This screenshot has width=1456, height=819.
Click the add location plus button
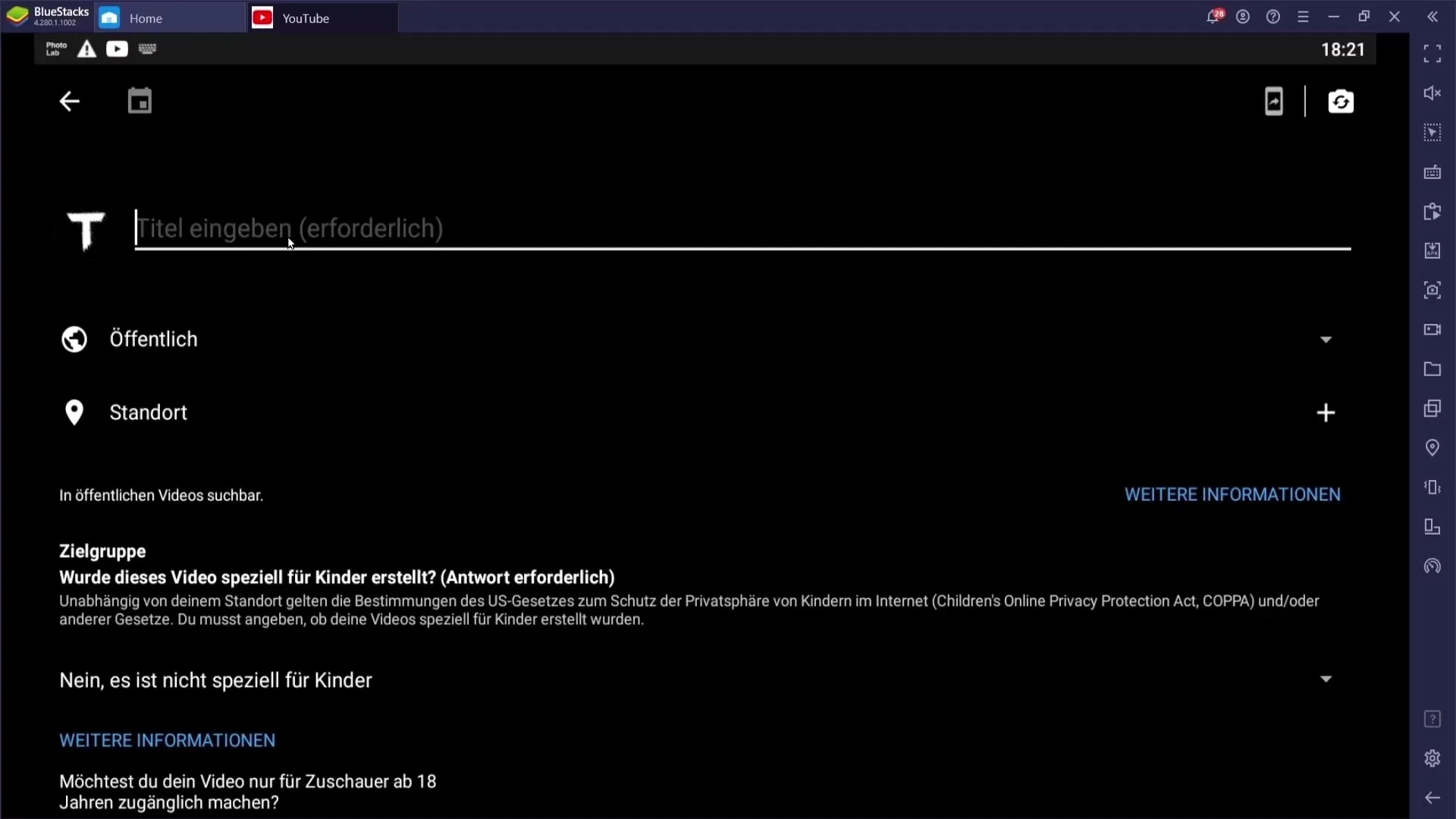point(1325,412)
